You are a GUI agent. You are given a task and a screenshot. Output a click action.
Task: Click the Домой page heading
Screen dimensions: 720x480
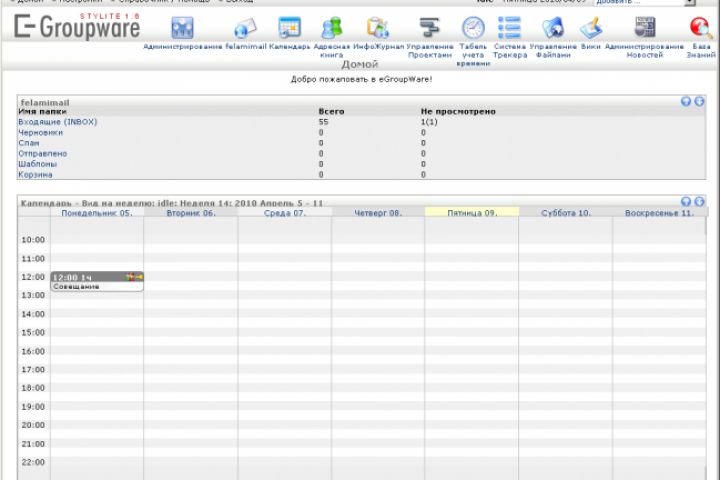pos(360,64)
